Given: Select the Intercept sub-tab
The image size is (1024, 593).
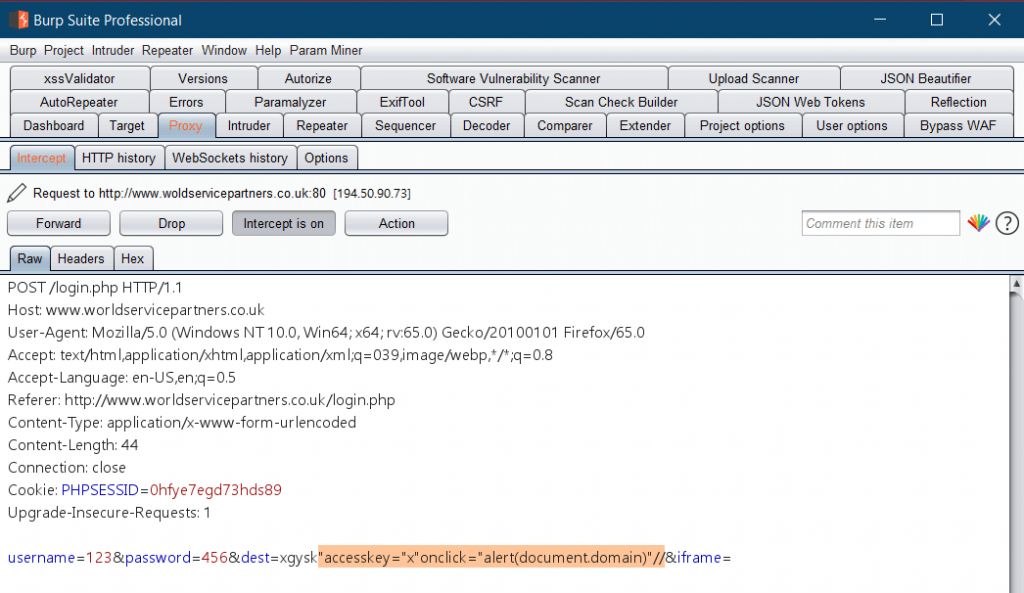Looking at the screenshot, I should pyautogui.click(x=41, y=158).
